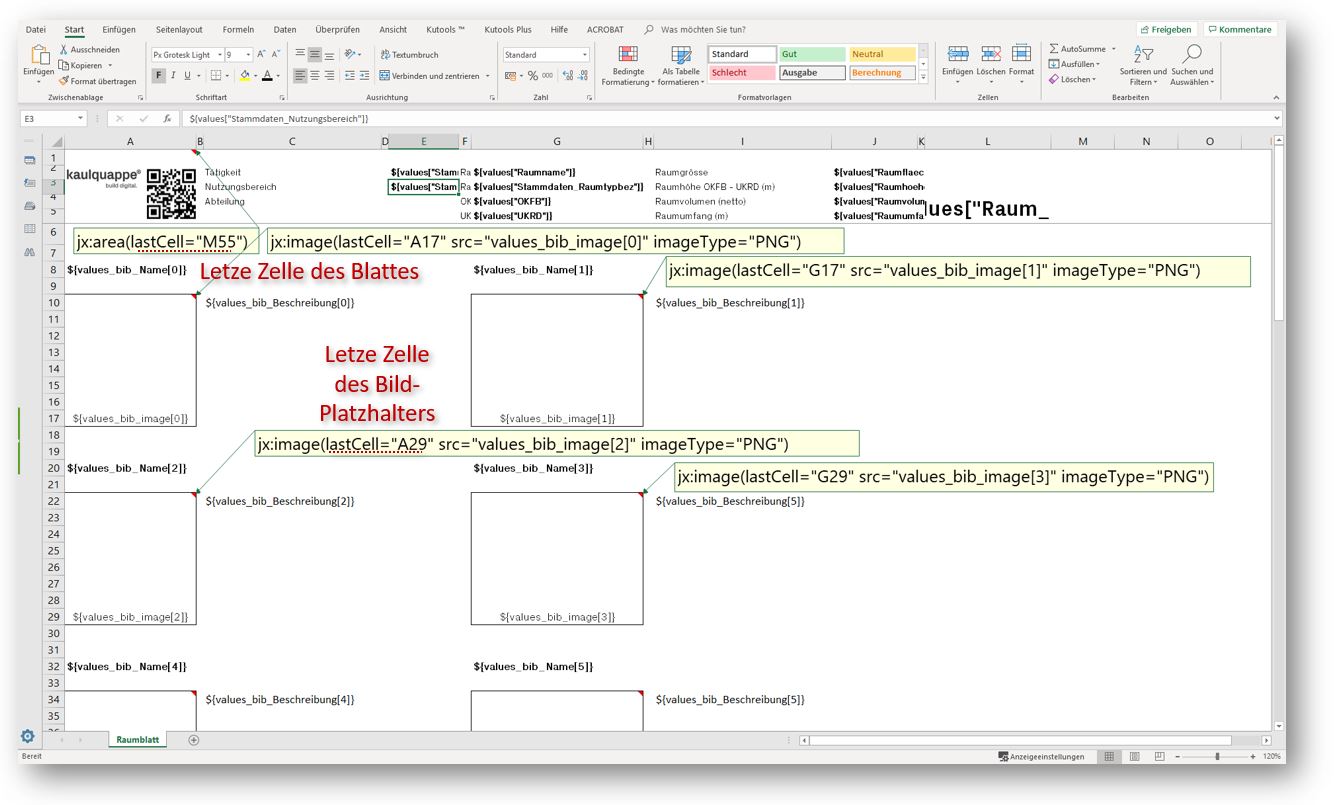This screenshot has width=1337, height=805.
Task: Click the insert function fx icon
Action: [167, 118]
